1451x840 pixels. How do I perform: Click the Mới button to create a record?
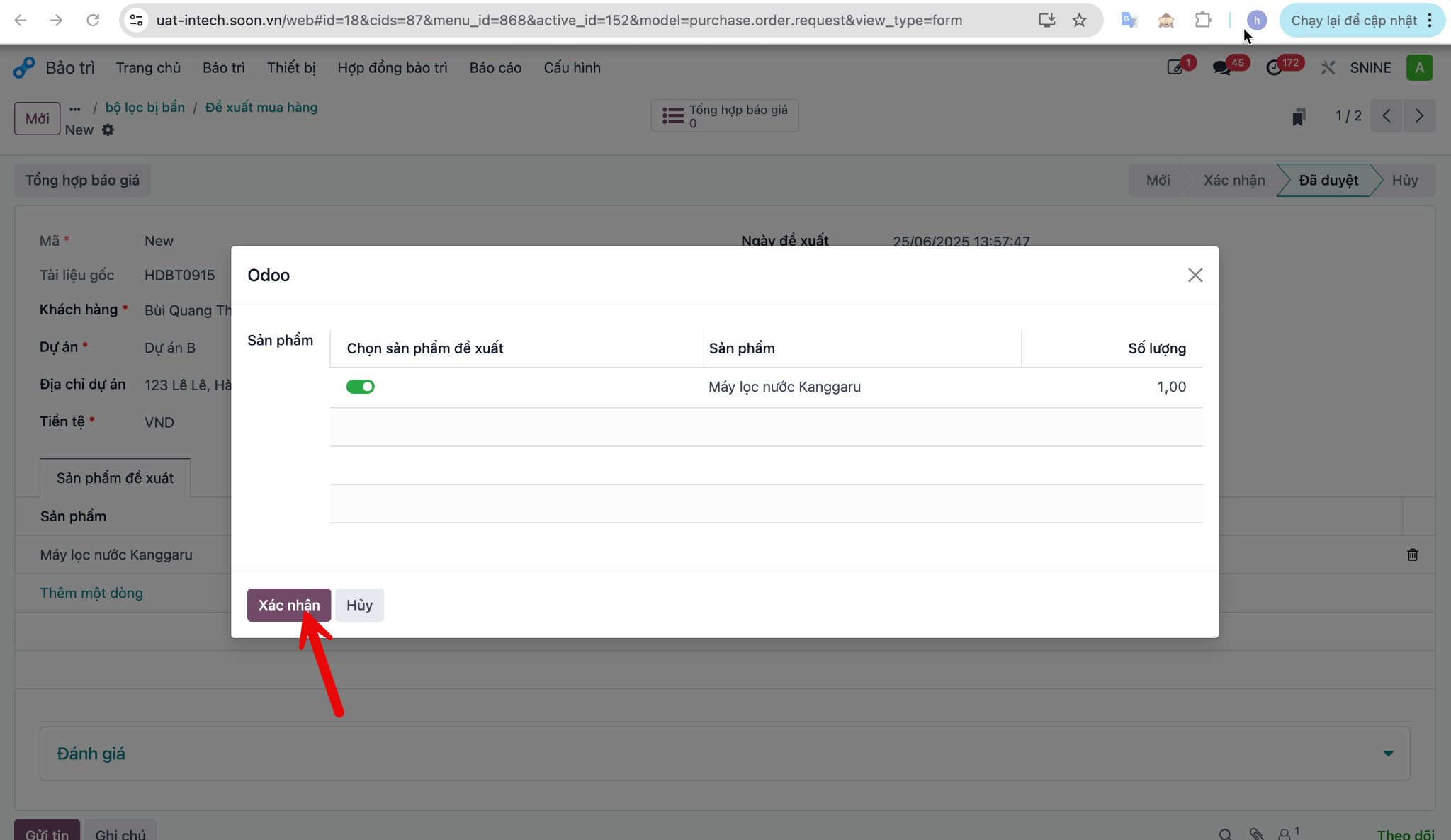point(37,118)
